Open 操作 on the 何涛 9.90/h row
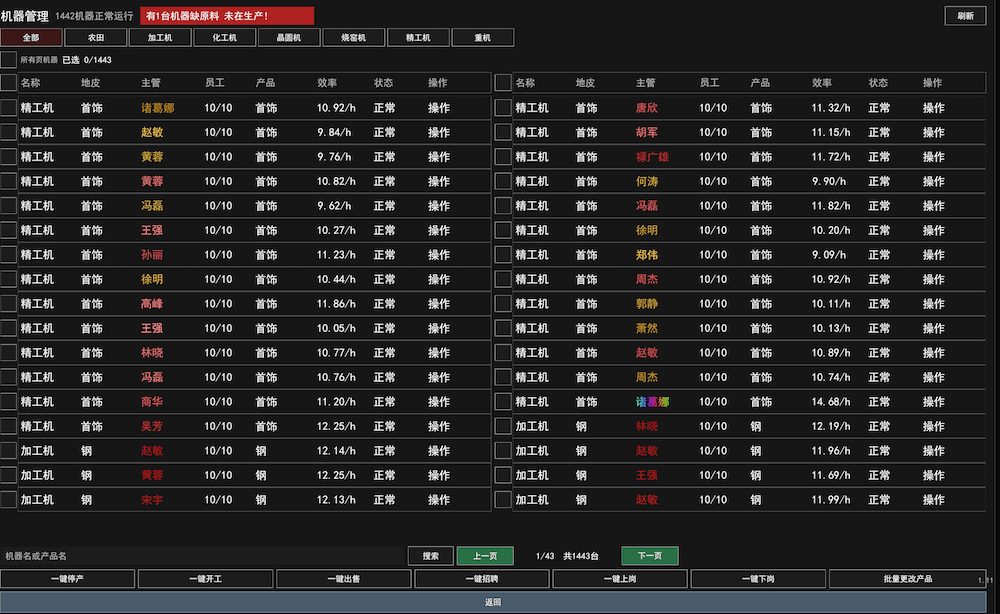Image resolution: width=1000 pixels, height=614 pixels. point(934,181)
